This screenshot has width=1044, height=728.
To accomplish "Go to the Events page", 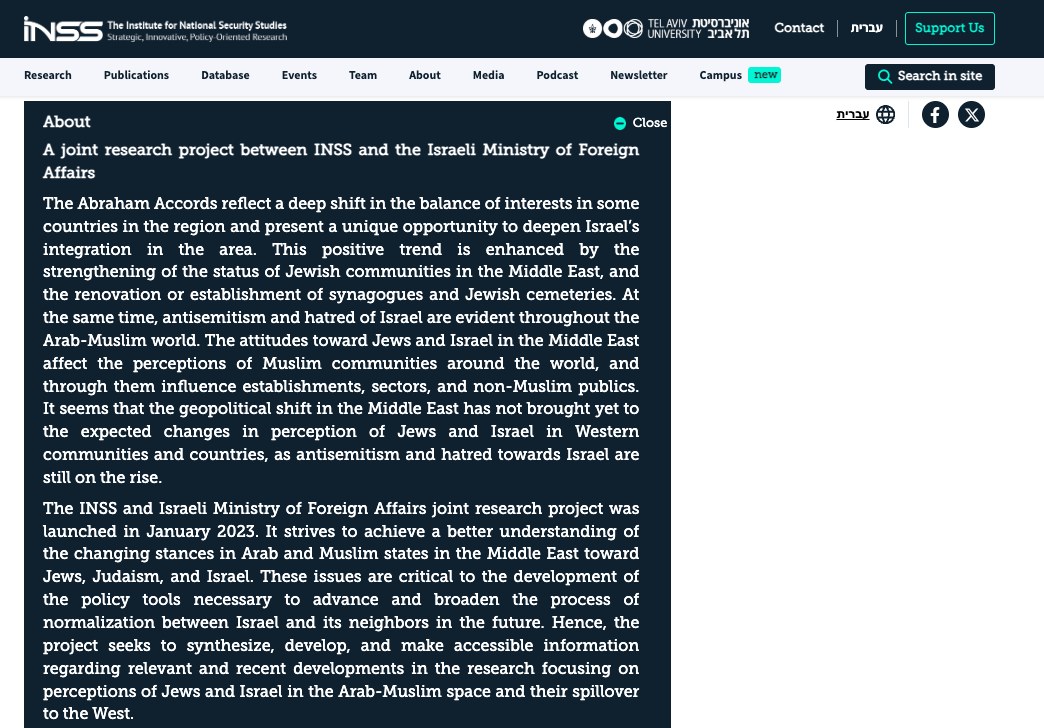I will 299,75.
